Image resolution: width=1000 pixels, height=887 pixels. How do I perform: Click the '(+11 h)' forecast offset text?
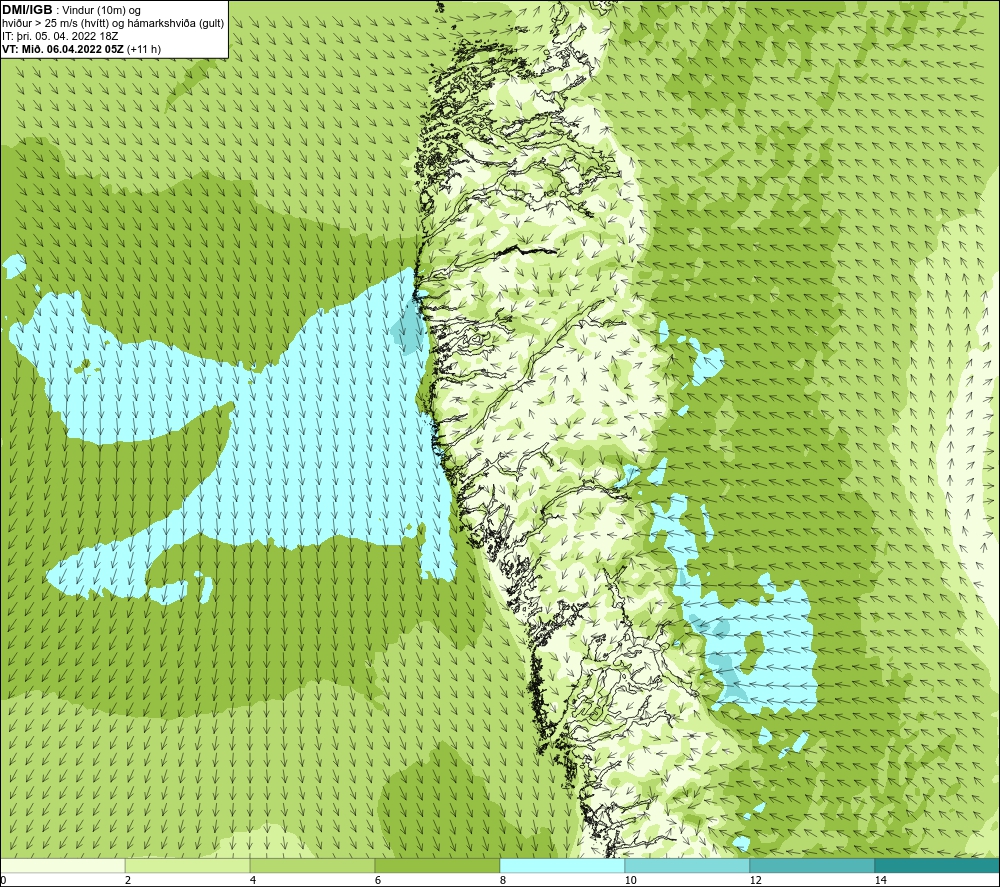[144, 49]
